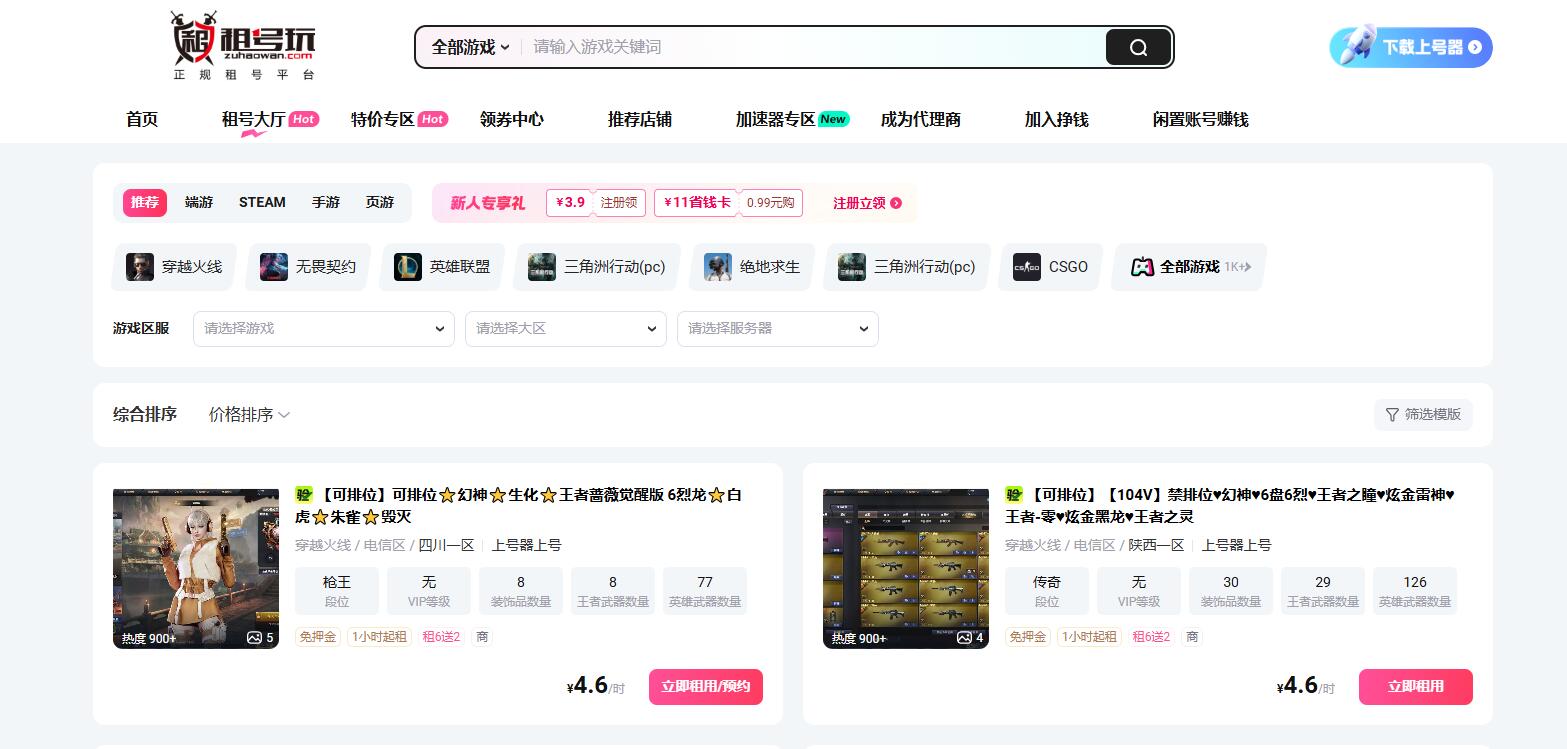Open the 【104V】禁排位 listing title

tap(1230, 505)
